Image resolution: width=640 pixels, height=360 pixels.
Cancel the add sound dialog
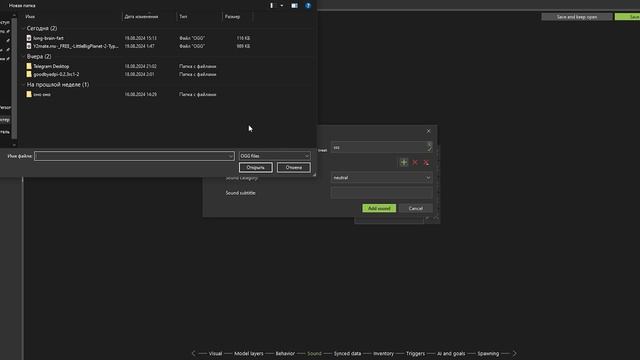click(416, 209)
